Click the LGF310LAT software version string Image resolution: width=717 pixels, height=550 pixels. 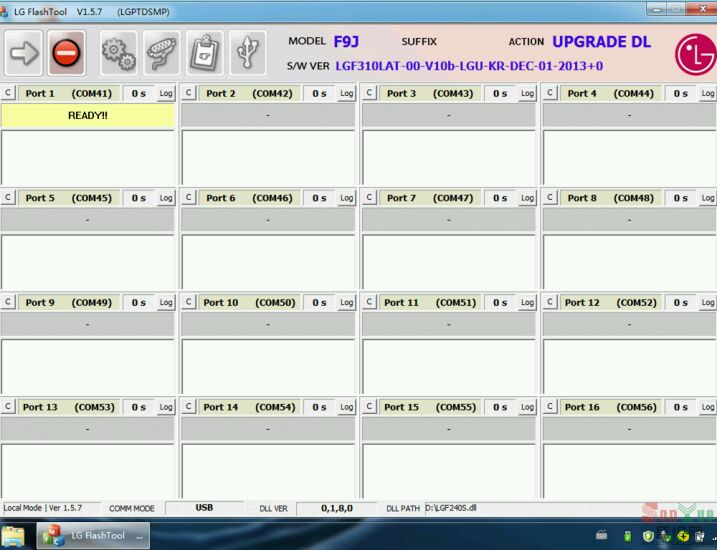tap(469, 66)
